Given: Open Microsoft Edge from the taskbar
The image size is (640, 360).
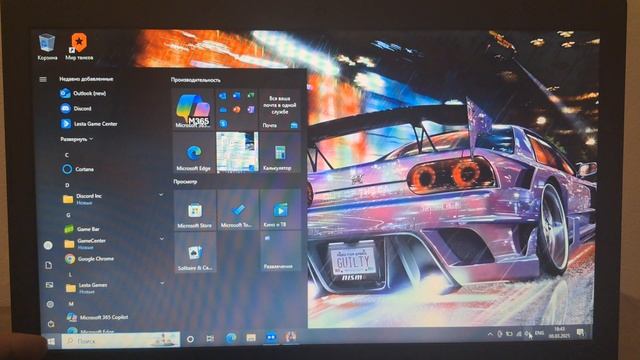Looking at the screenshot, I should (231, 338).
